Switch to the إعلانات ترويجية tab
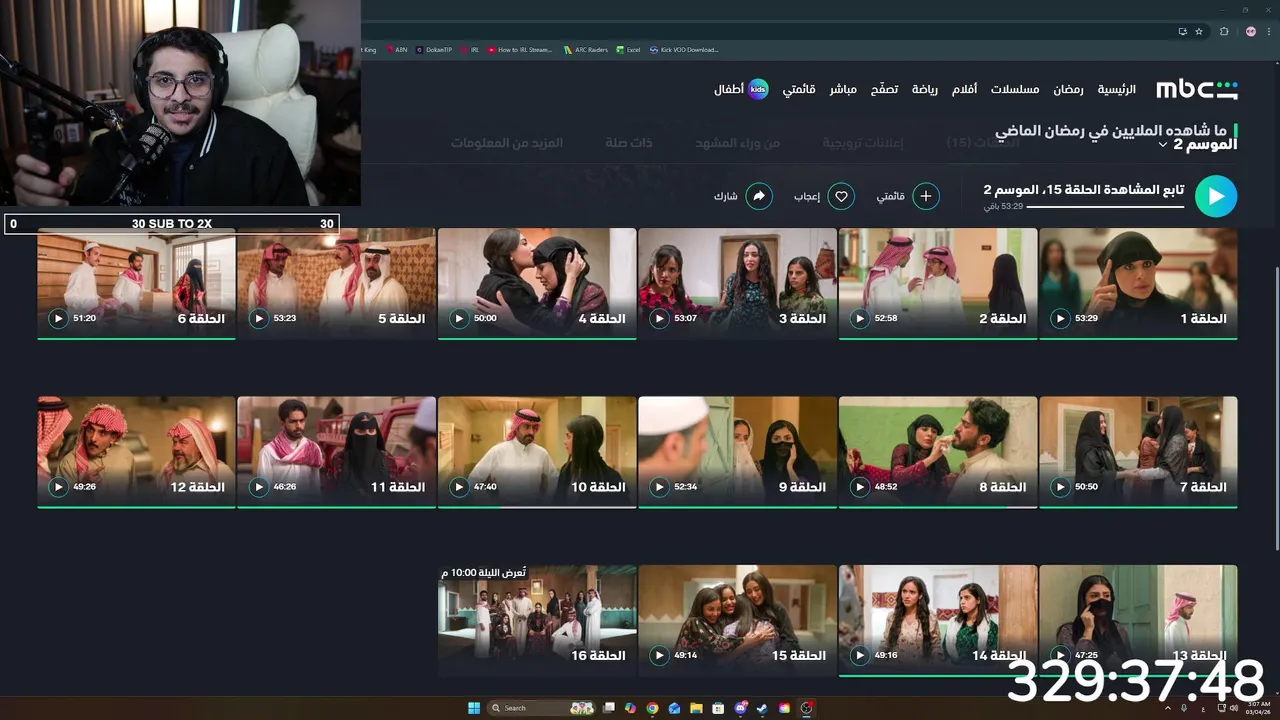1280x720 pixels. click(863, 143)
